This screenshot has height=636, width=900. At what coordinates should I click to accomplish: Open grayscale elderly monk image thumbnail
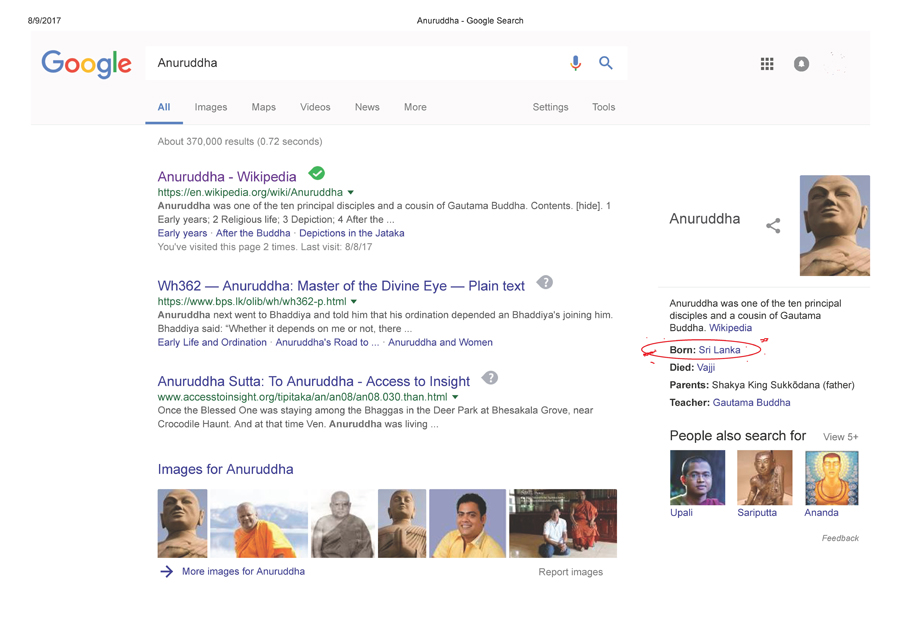coord(343,523)
